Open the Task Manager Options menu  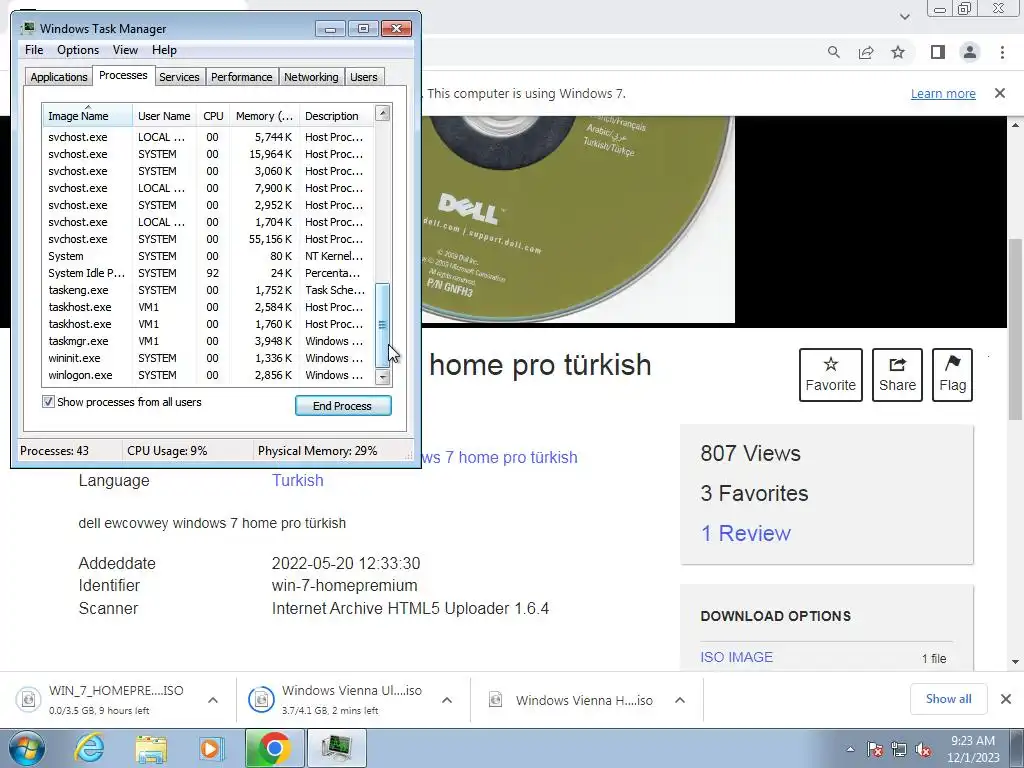(78, 50)
